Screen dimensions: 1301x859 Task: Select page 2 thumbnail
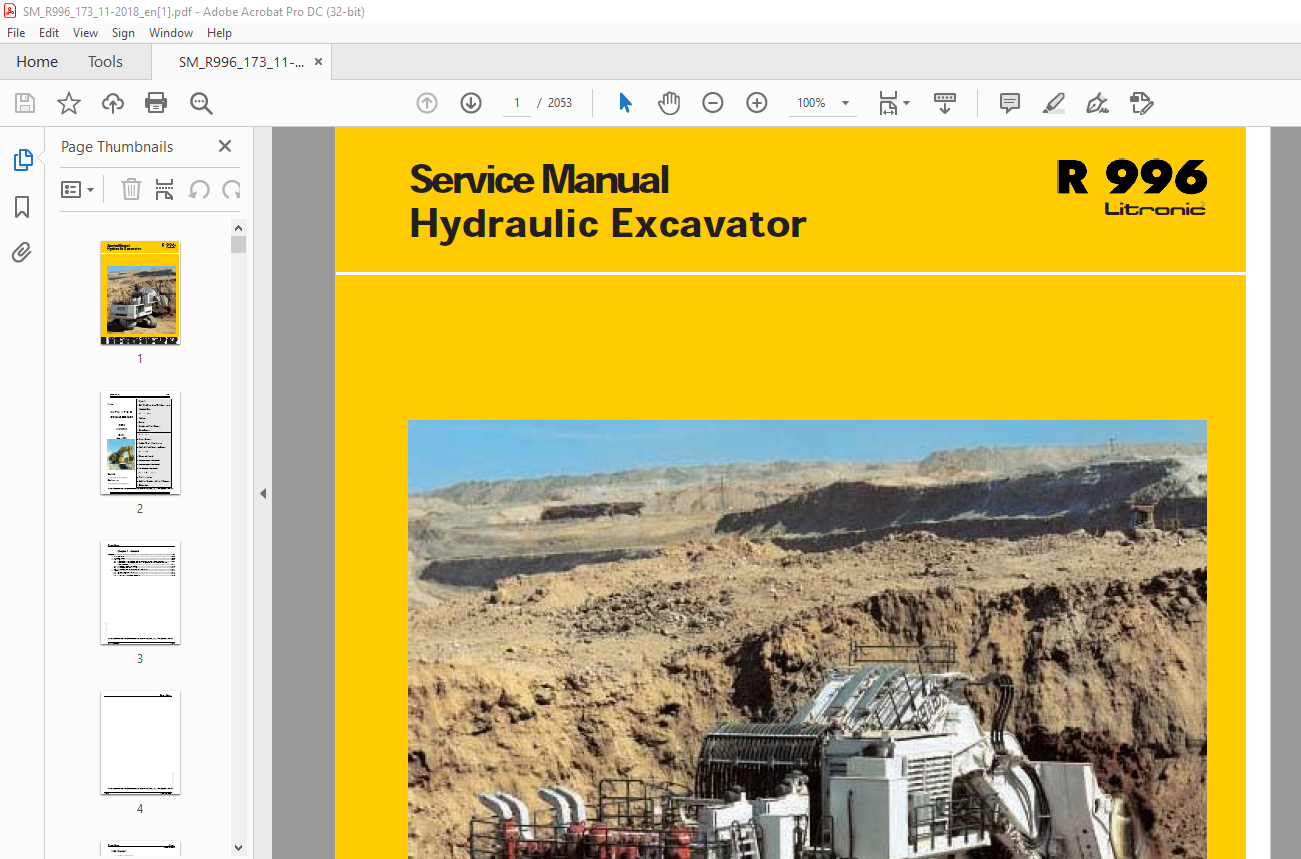tap(140, 443)
